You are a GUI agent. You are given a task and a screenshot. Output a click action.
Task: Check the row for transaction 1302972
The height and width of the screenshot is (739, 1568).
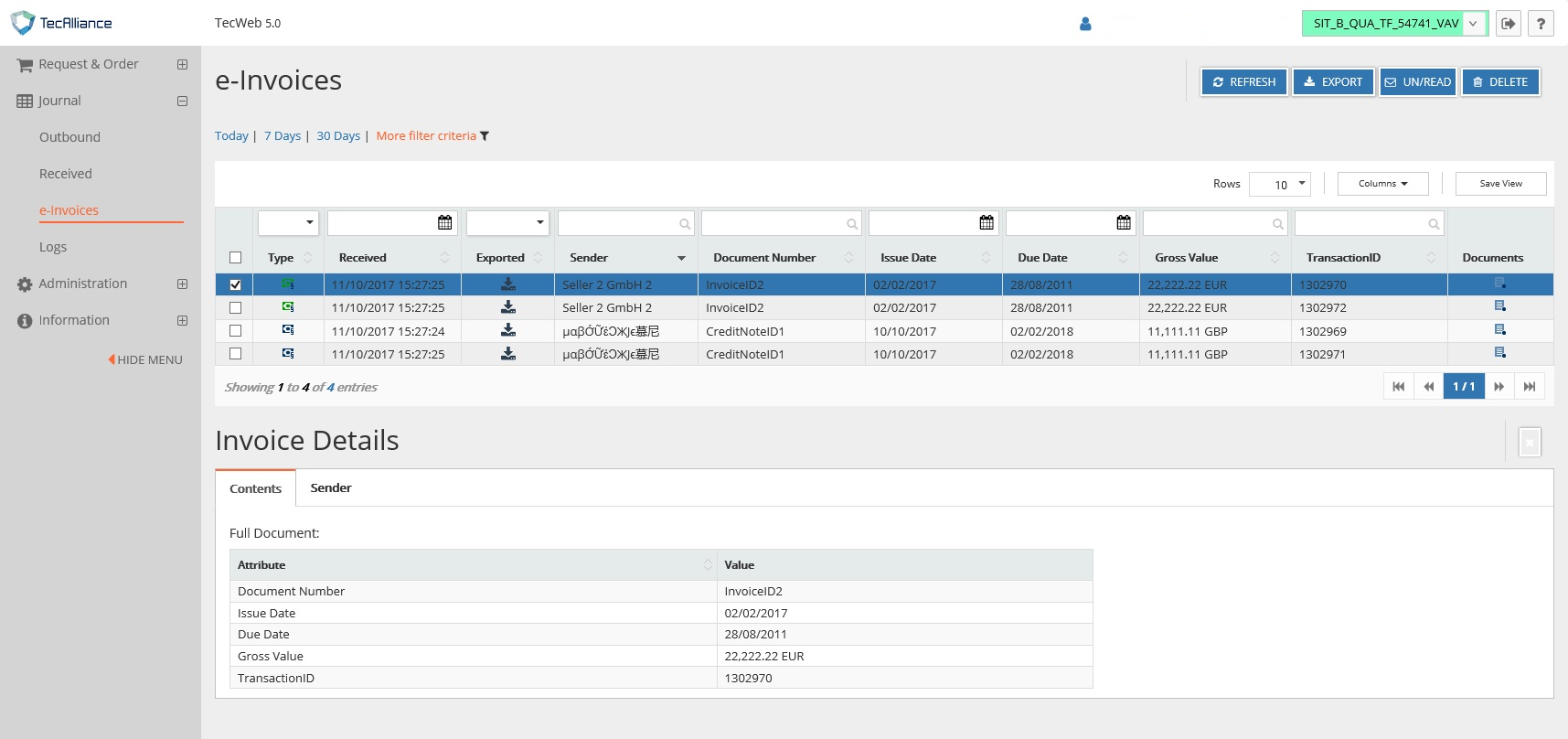tap(236, 307)
